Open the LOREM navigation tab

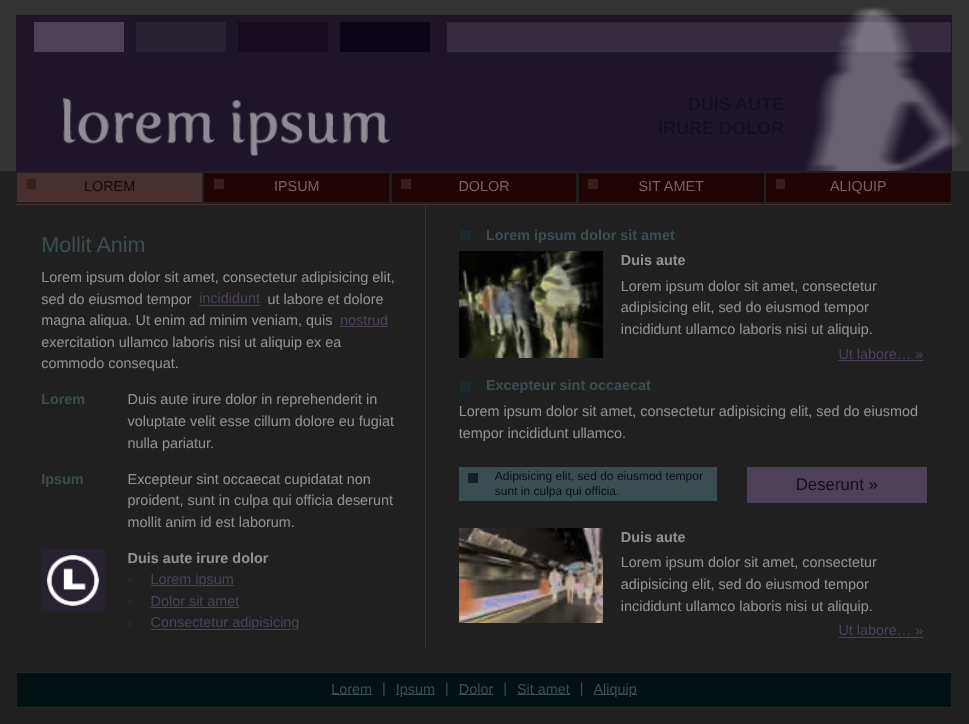[x=109, y=187]
